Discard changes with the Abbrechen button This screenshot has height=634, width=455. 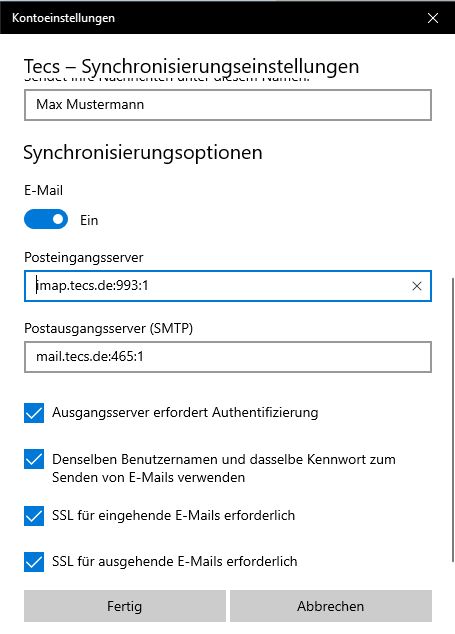click(x=331, y=606)
